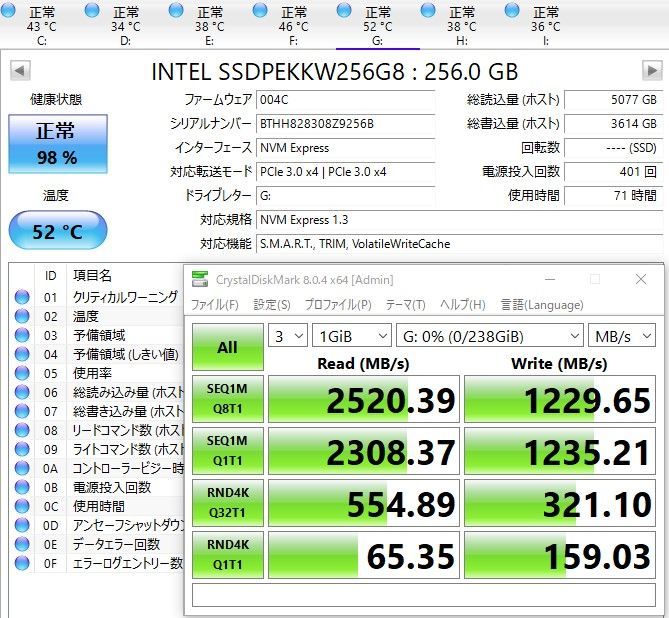Viewport: 669px width, 618px height.
Task: Click status orb for ID 01 クリティカルワーニング
Action: tap(22, 297)
